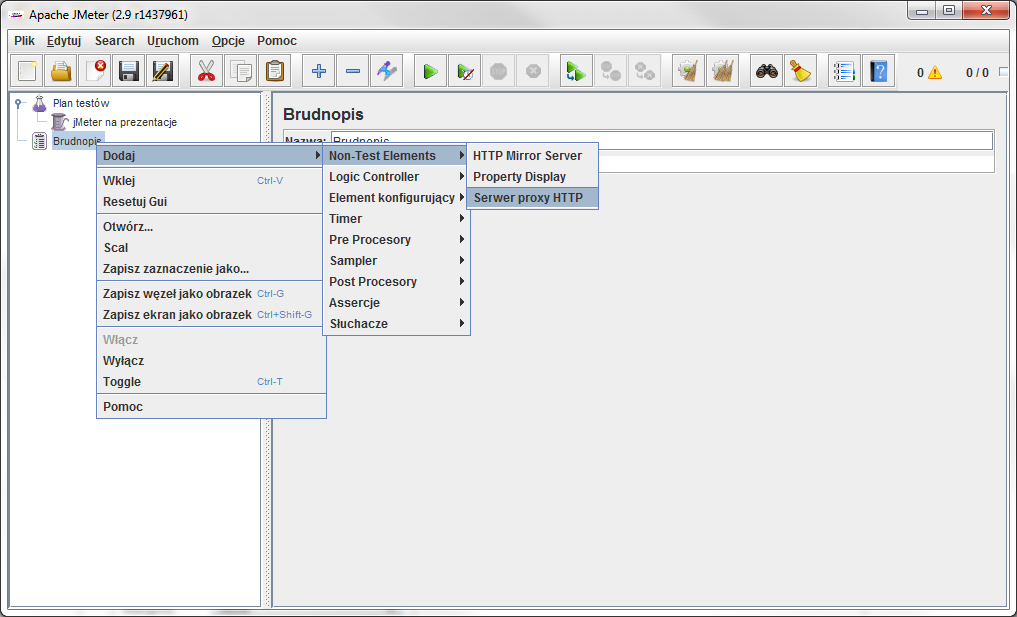Select jMeter na prezentacje tree node

coord(125,122)
